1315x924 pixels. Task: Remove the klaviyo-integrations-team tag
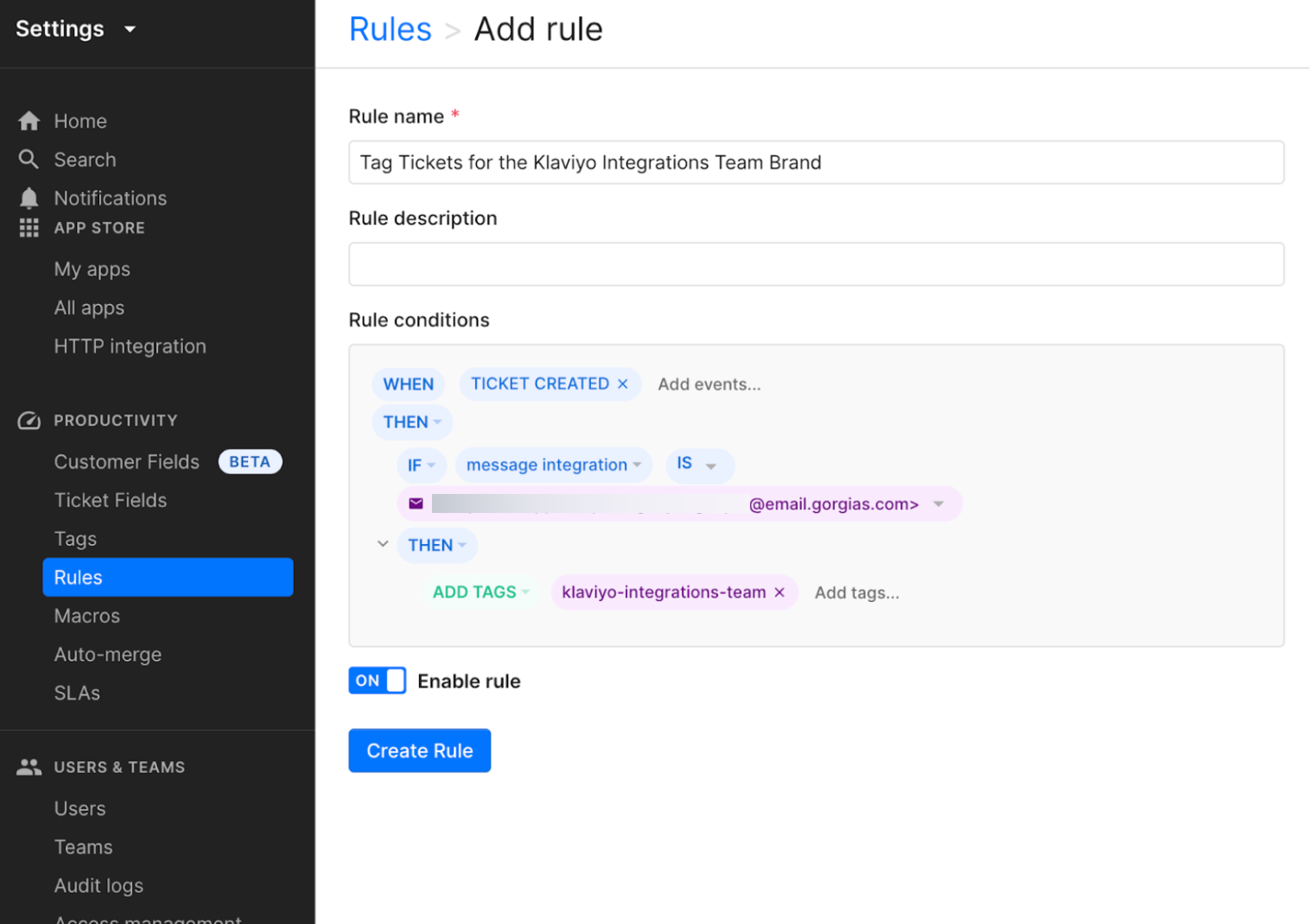[x=779, y=592]
